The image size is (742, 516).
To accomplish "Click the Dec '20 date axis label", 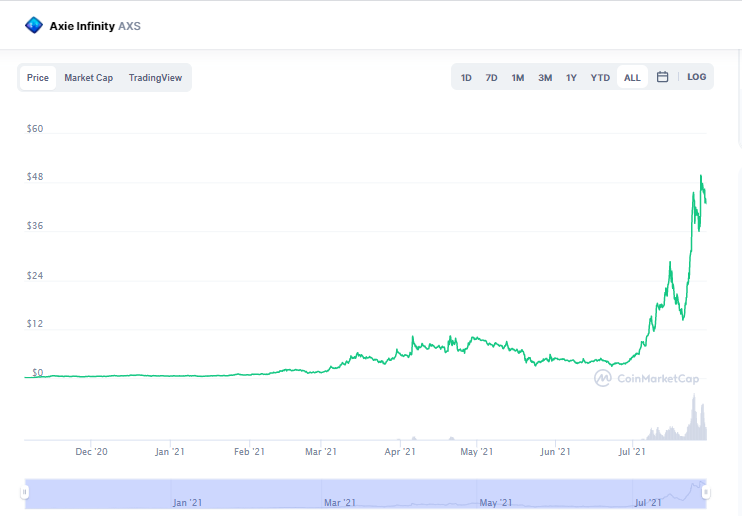I will [x=91, y=452].
